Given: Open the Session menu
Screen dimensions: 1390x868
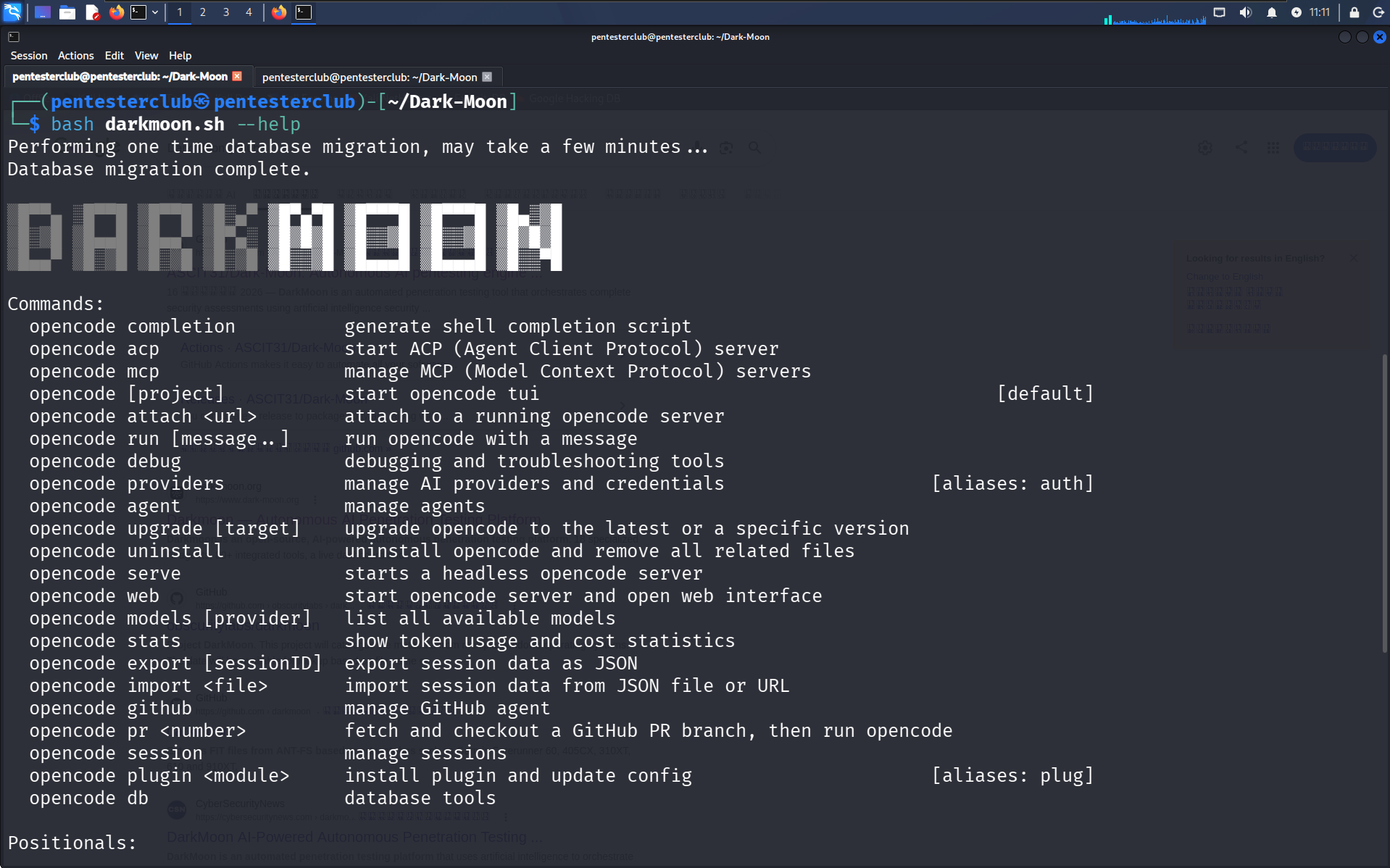Looking at the screenshot, I should coord(29,56).
